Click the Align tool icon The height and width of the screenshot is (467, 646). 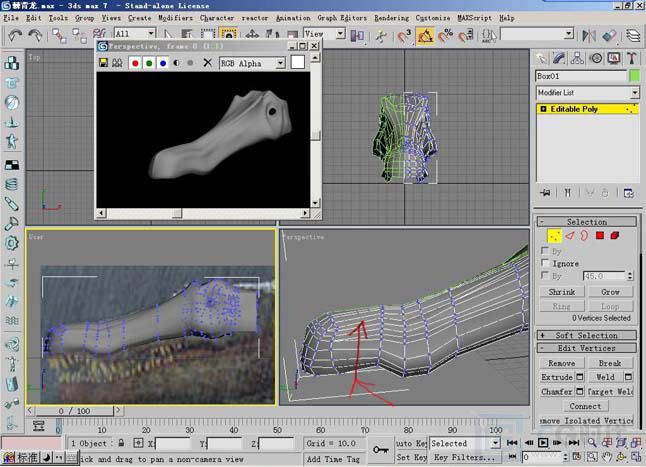[609, 36]
